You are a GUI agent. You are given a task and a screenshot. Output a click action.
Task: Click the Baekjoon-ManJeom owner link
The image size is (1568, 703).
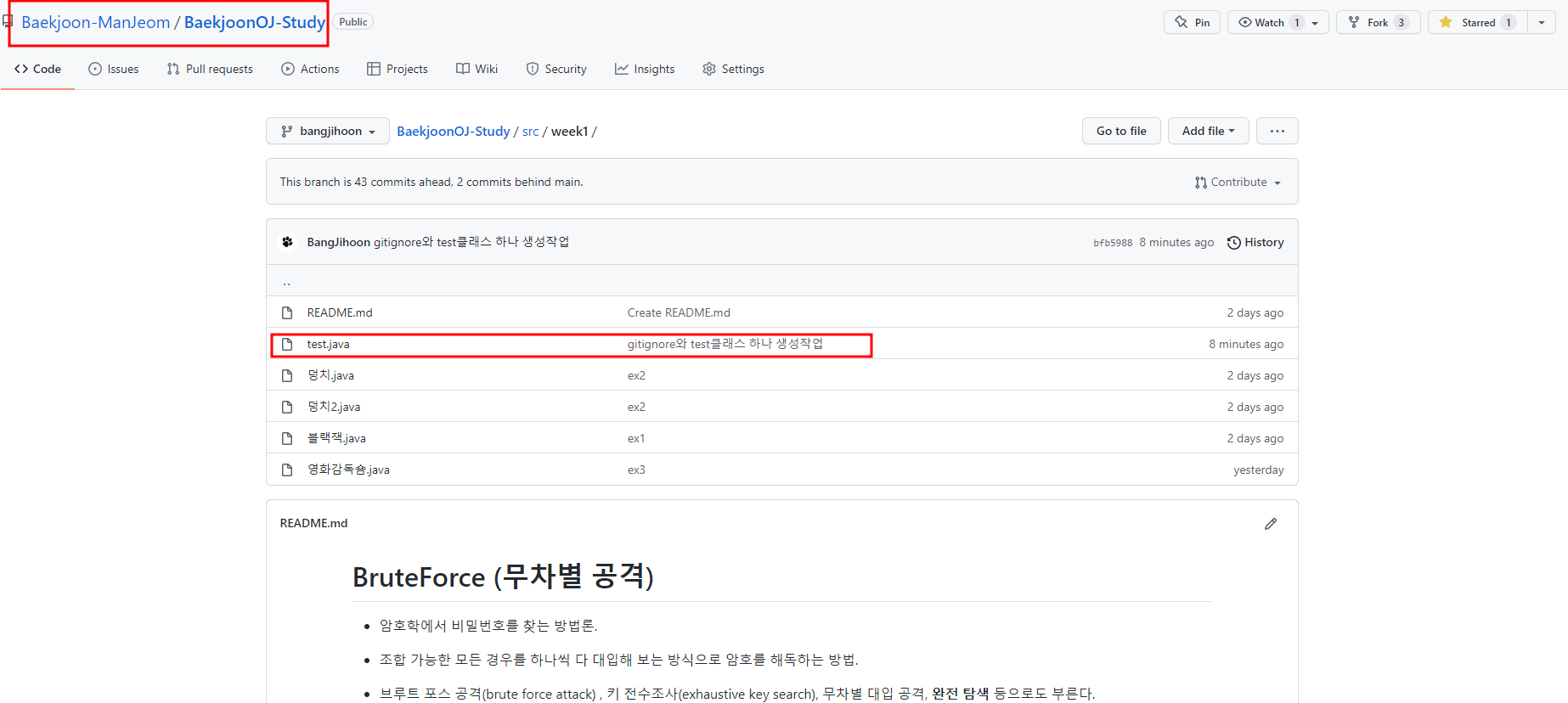pos(96,22)
